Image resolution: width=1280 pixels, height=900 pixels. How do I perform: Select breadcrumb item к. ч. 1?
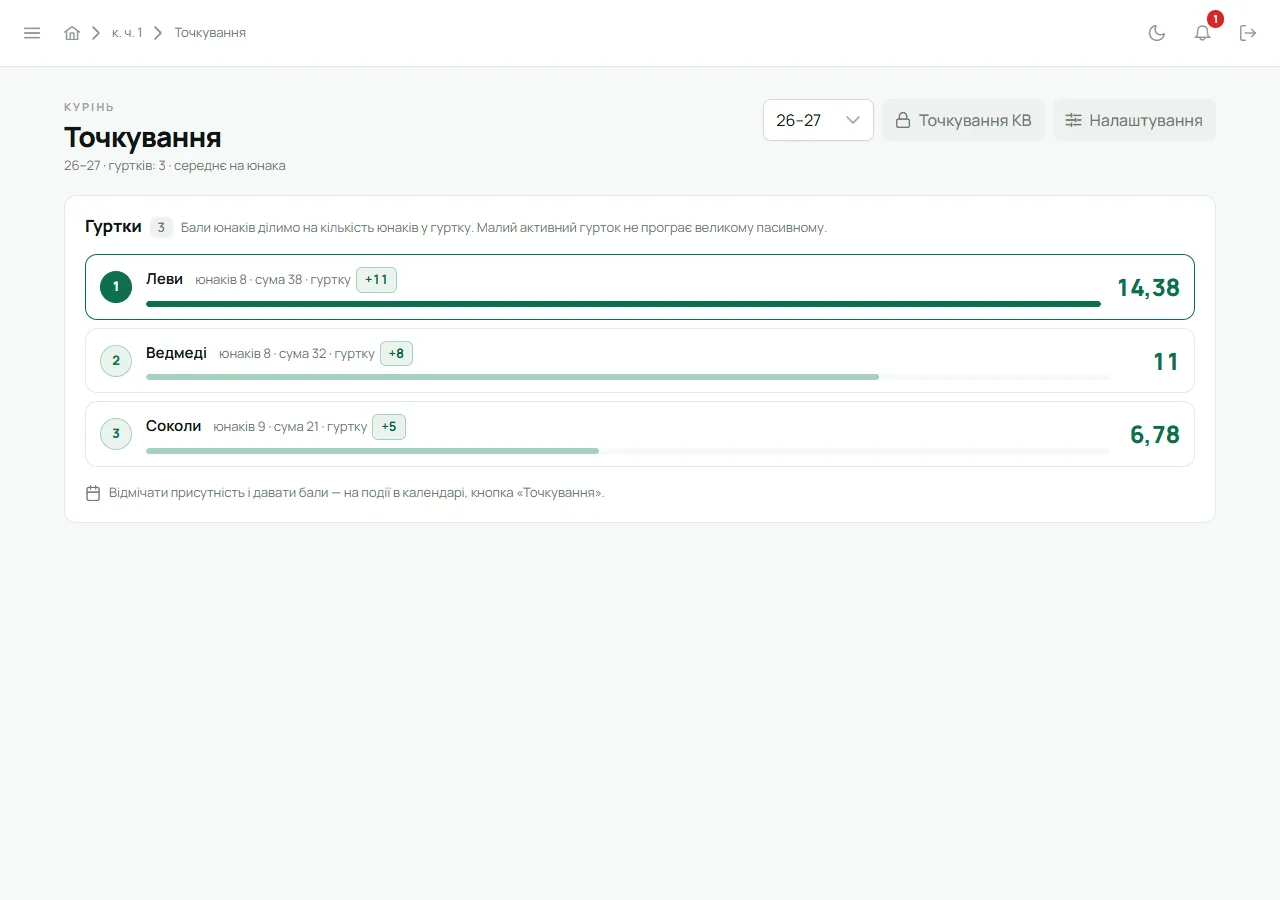(127, 33)
